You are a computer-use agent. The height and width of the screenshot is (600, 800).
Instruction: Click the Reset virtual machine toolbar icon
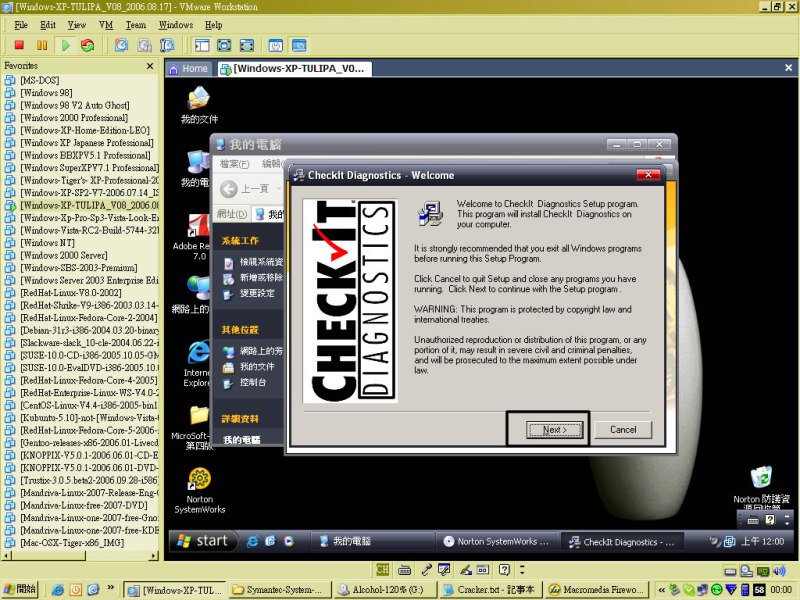tap(88, 45)
